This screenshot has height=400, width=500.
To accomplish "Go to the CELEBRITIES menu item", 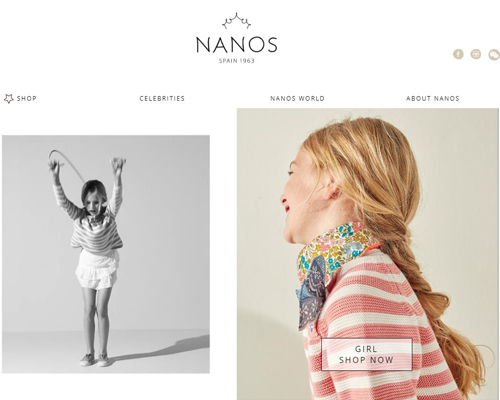I will point(162,99).
